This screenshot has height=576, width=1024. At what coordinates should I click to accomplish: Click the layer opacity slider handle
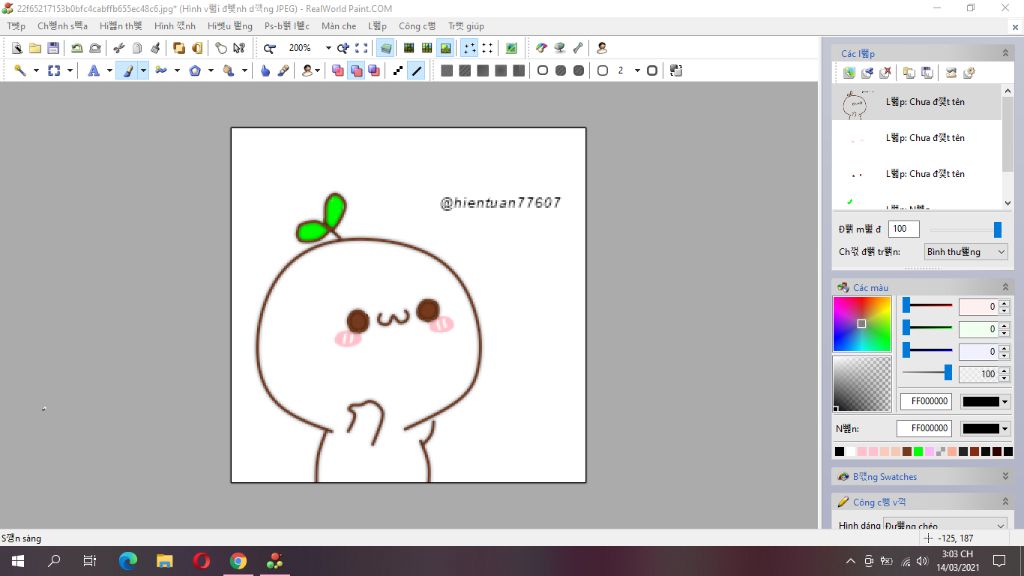[x=997, y=229]
